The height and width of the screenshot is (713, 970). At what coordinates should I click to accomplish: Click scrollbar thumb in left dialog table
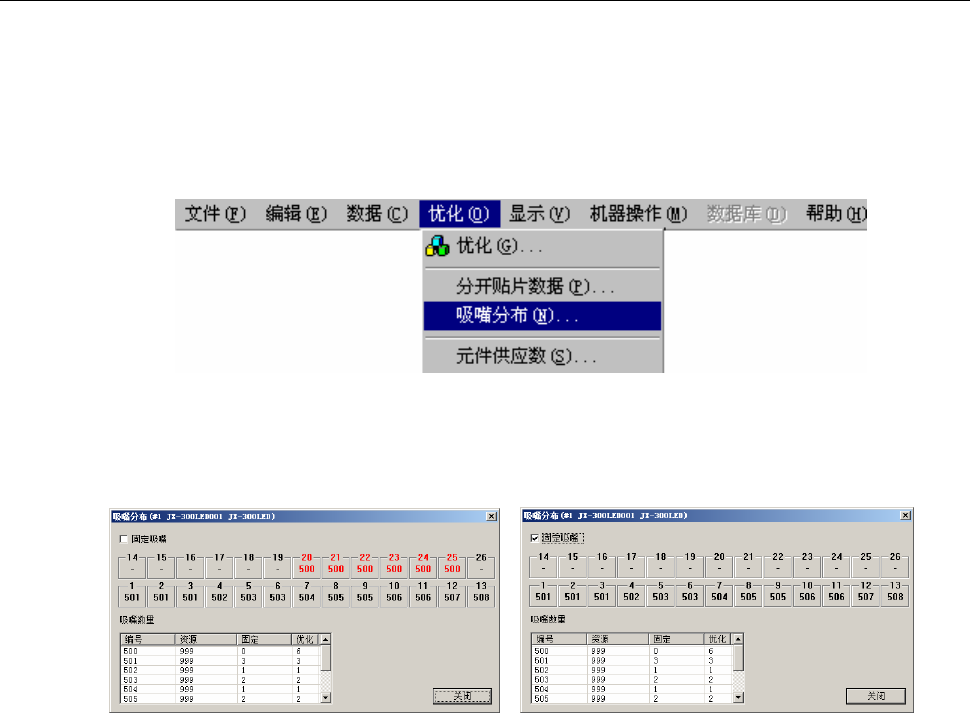[x=325, y=658]
